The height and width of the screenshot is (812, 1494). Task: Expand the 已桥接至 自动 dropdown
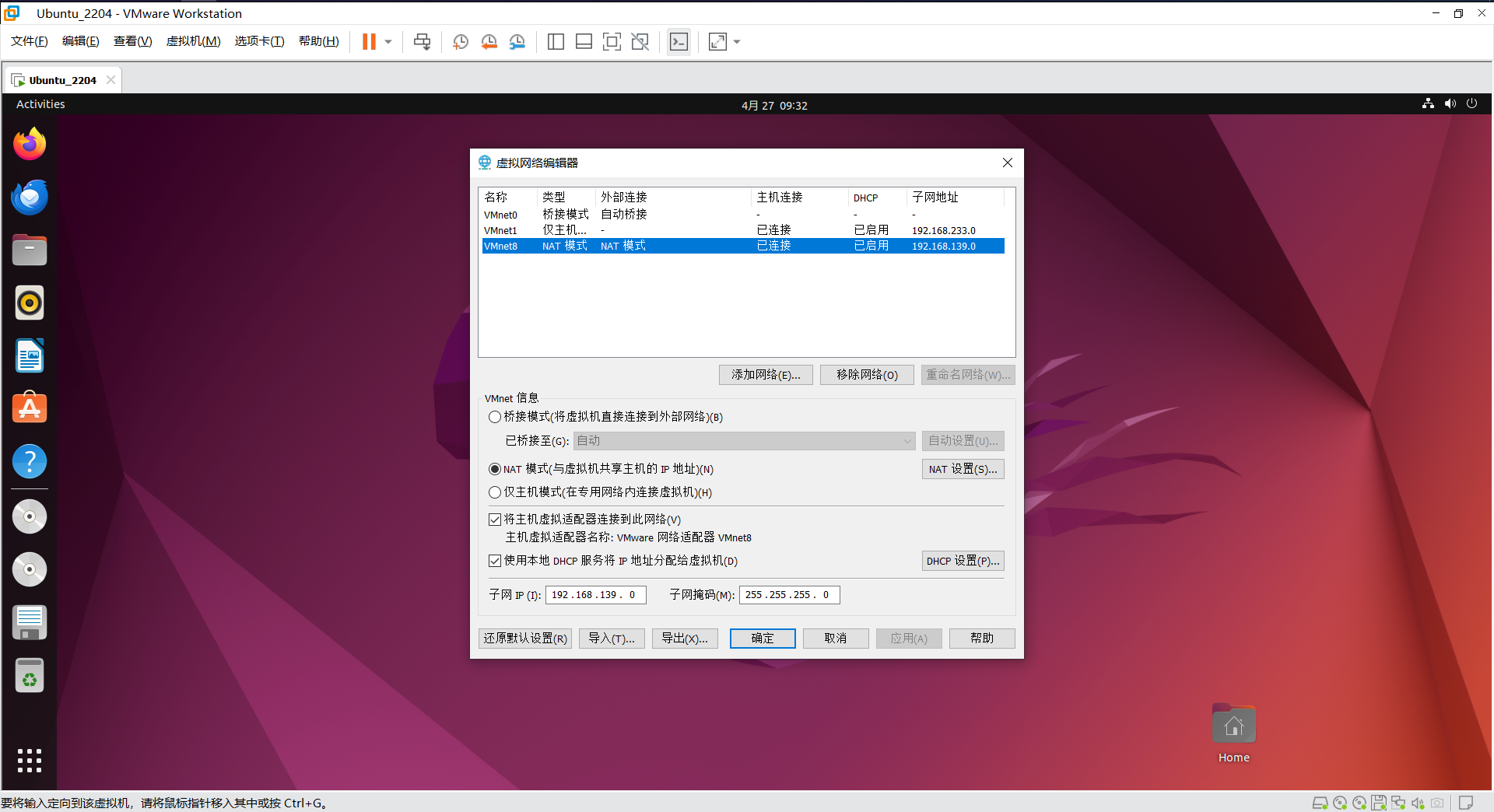[x=744, y=441]
